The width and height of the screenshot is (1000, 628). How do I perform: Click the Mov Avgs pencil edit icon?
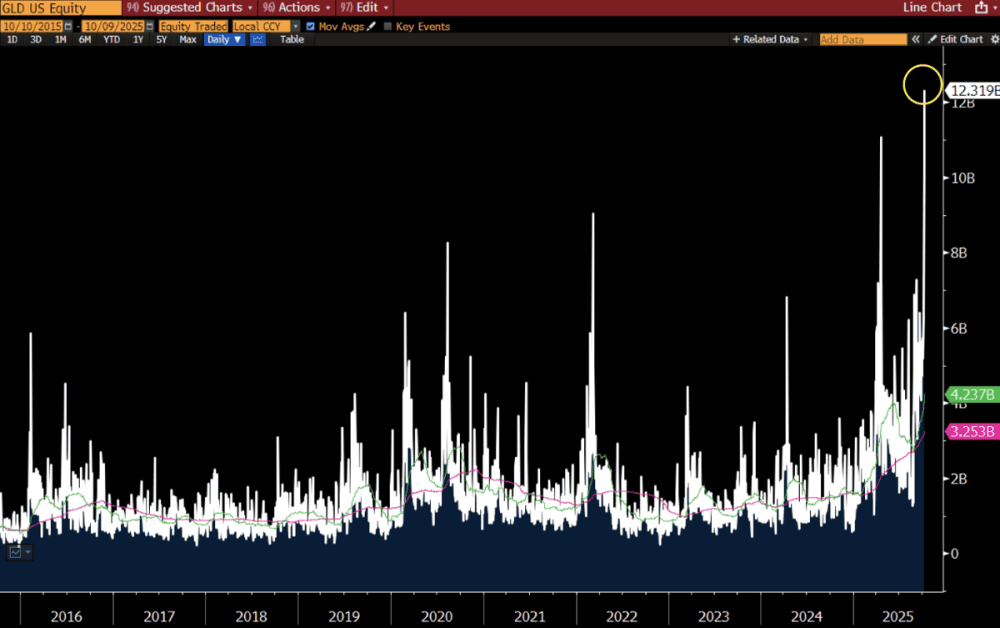[372, 26]
